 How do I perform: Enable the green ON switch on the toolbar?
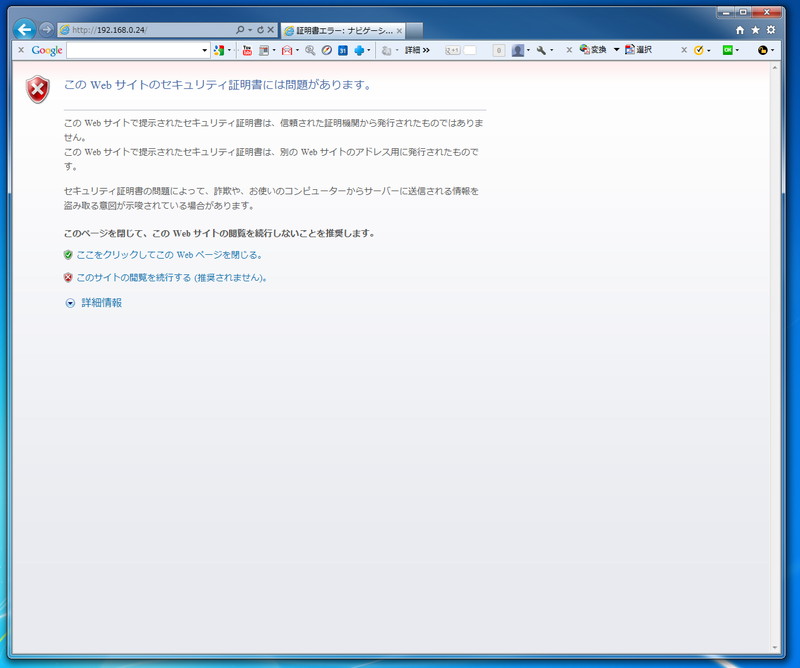(727, 50)
